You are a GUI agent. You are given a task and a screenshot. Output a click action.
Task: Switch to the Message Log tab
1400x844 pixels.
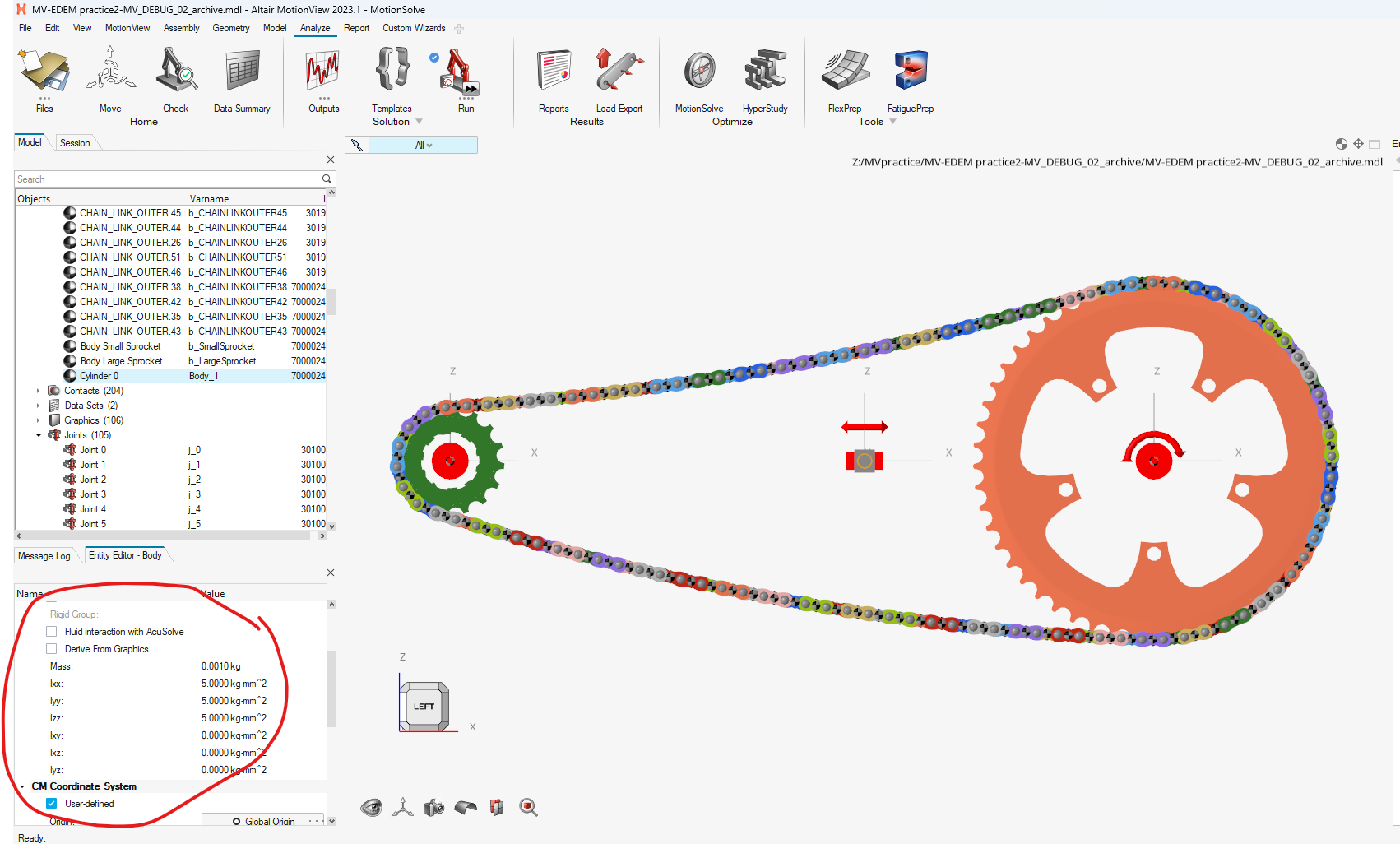pos(44,556)
